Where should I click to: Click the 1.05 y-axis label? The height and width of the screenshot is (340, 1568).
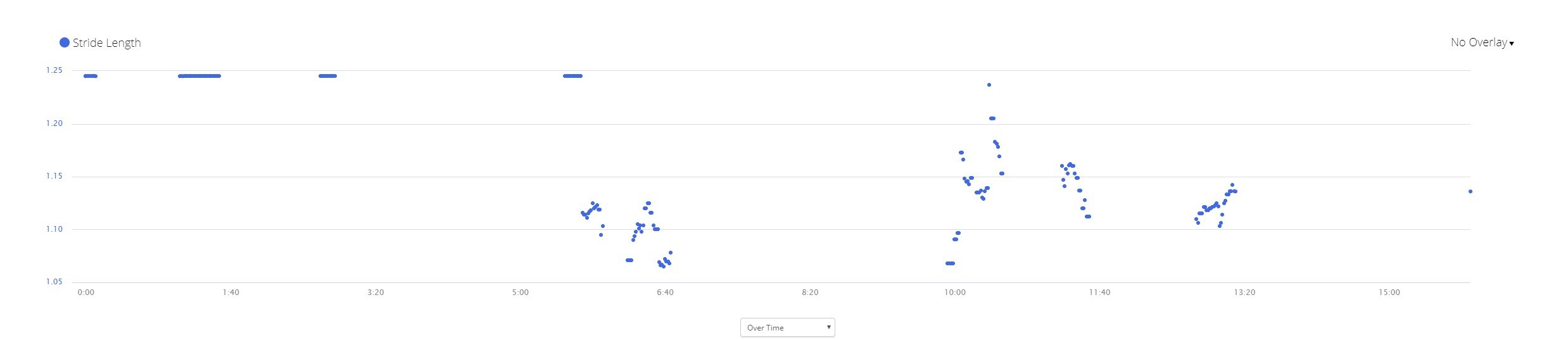tap(54, 282)
